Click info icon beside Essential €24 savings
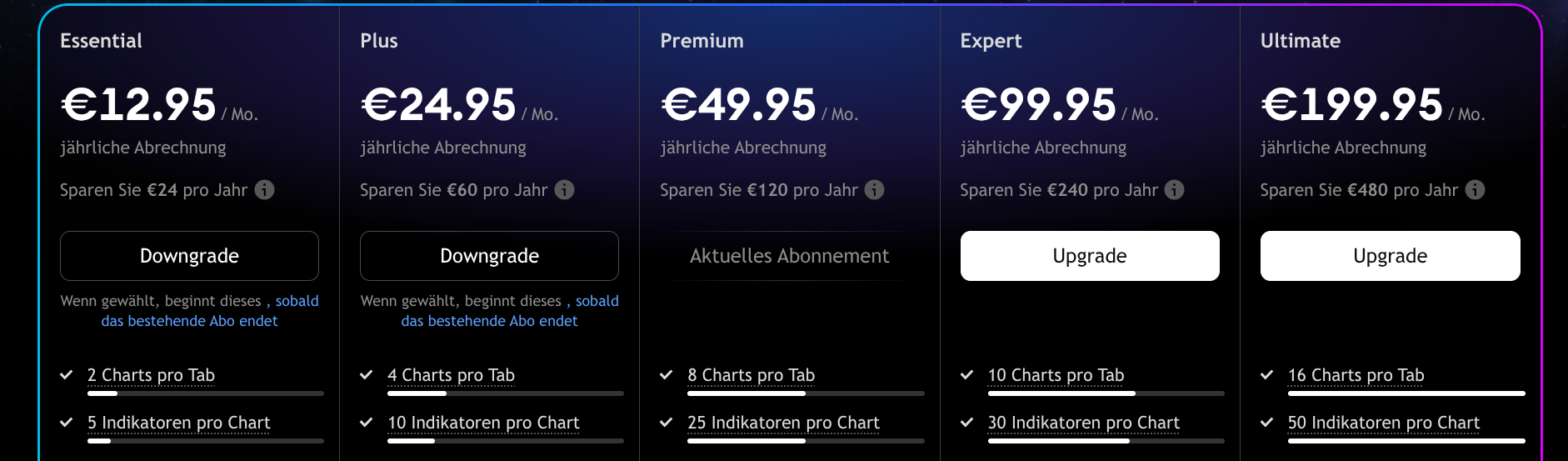1568x461 pixels. coord(264,190)
